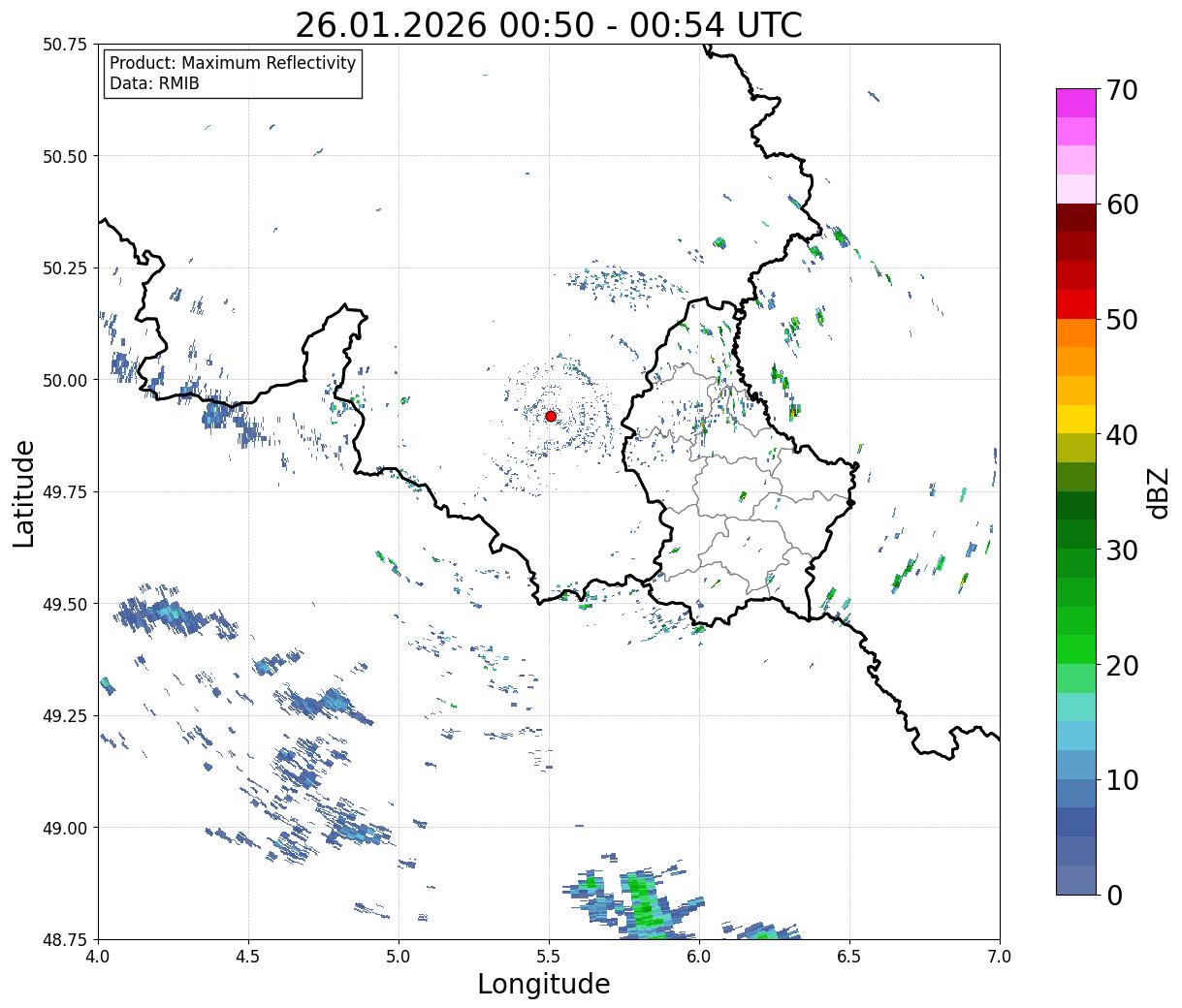
Task: Click the colorbar tick label 50
Action: point(1122,320)
